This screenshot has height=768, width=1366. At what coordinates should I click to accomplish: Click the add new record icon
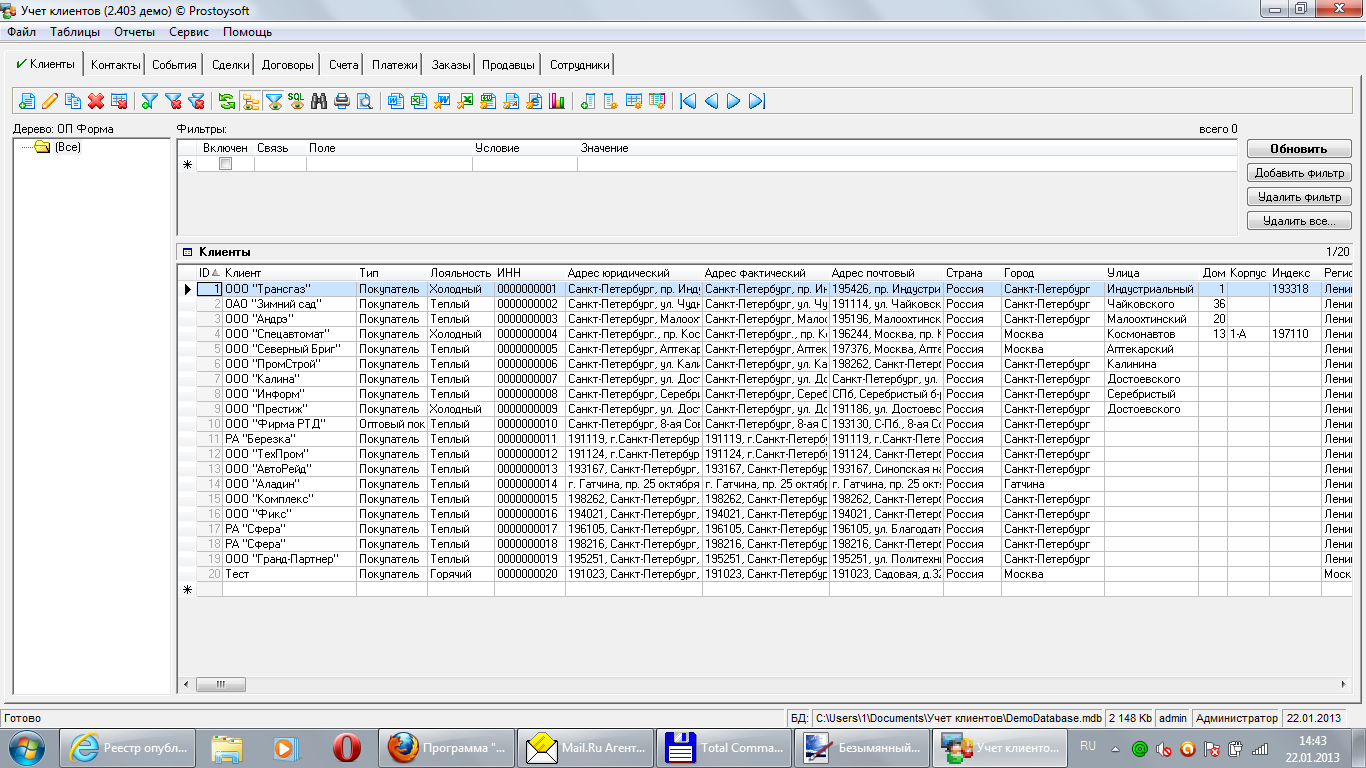pos(27,101)
